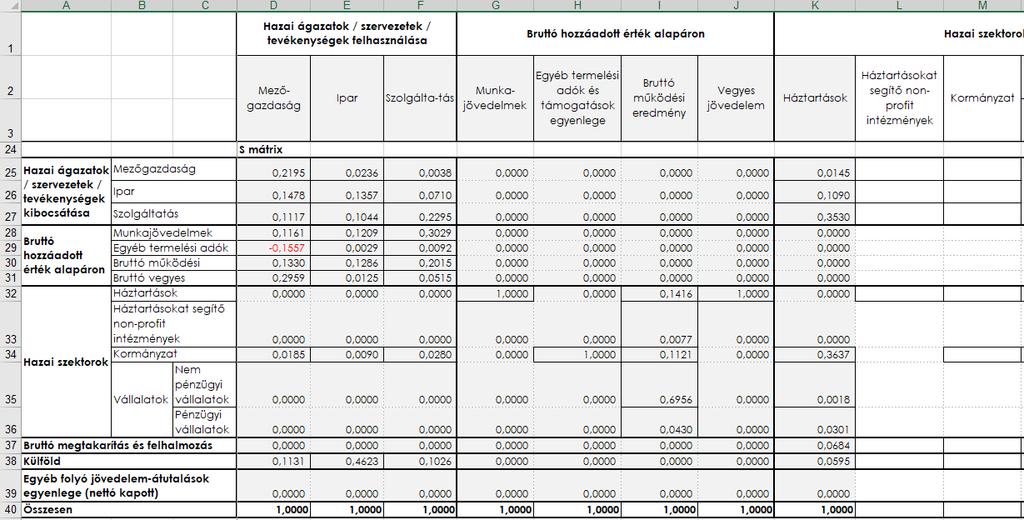1024x520 pixels.
Task: Select the cell containing 0,1131
Action: click(x=274, y=461)
